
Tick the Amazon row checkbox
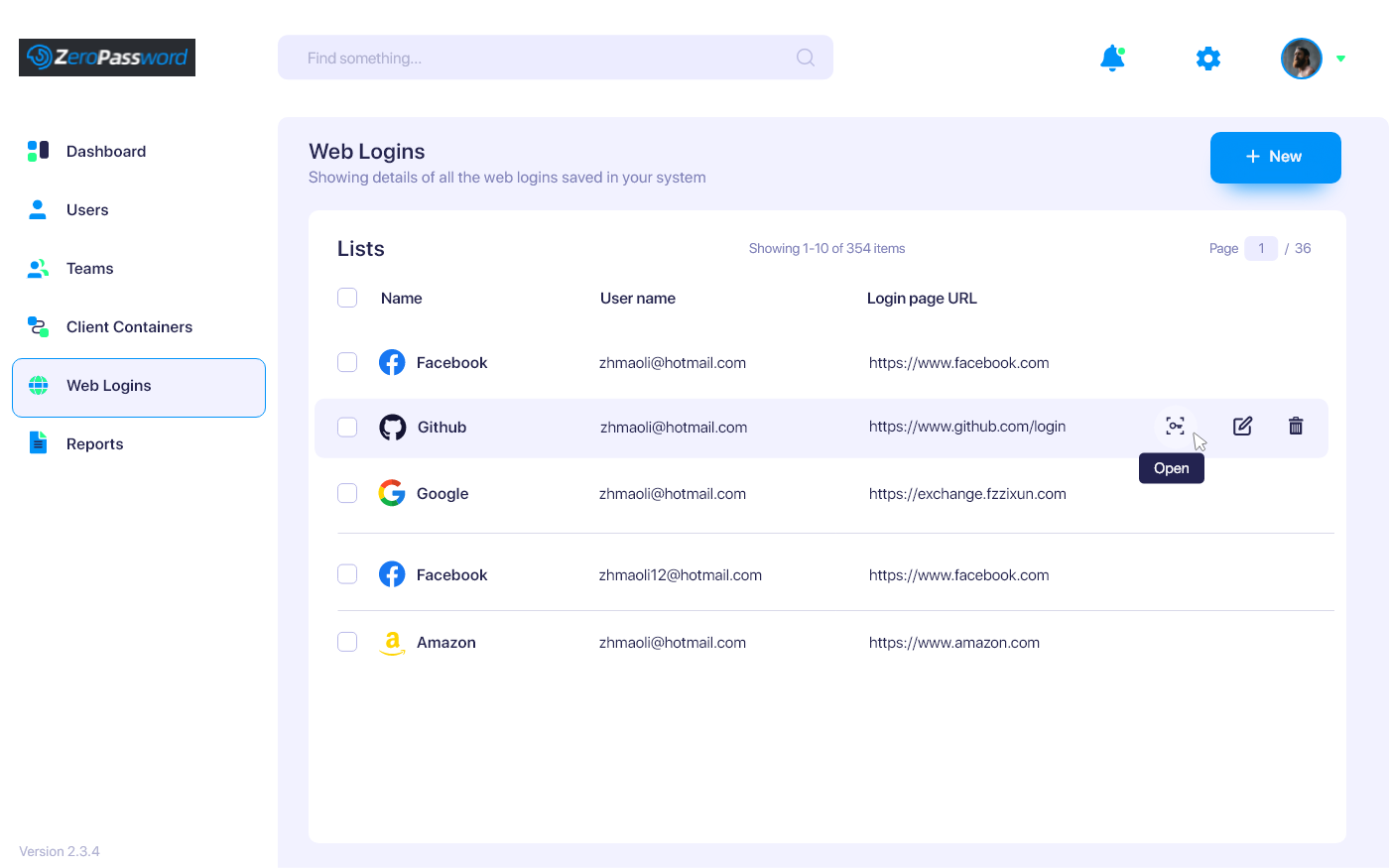(x=347, y=642)
